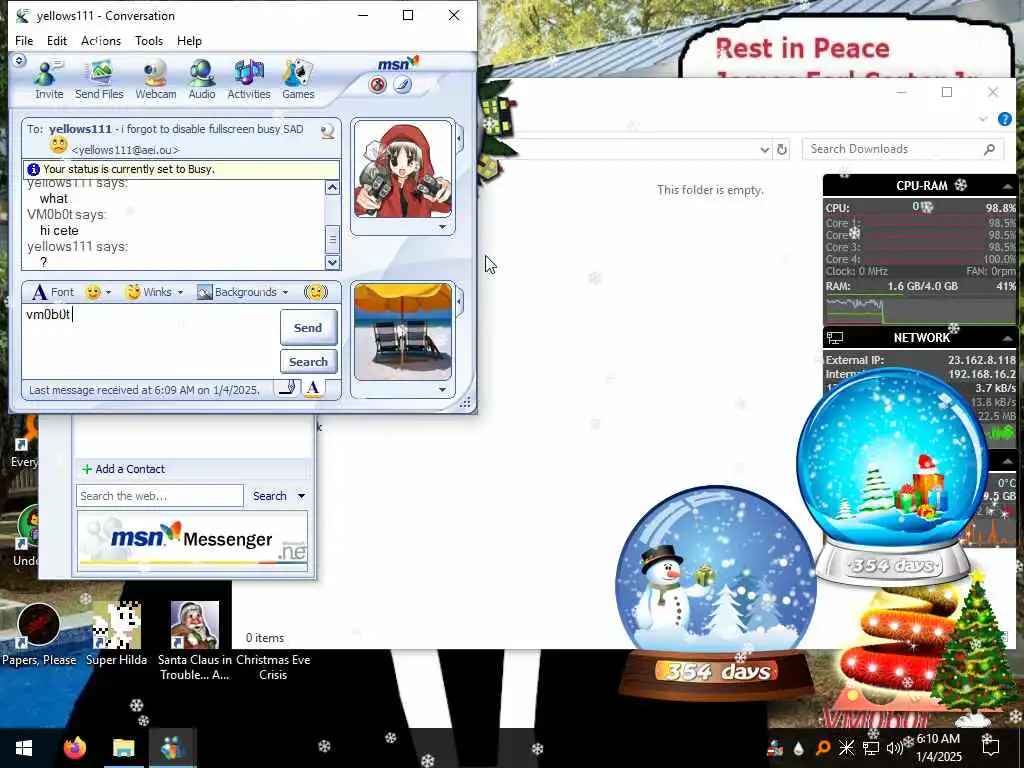
Task: Click the message input box with vm0b0t
Action: 151,342
